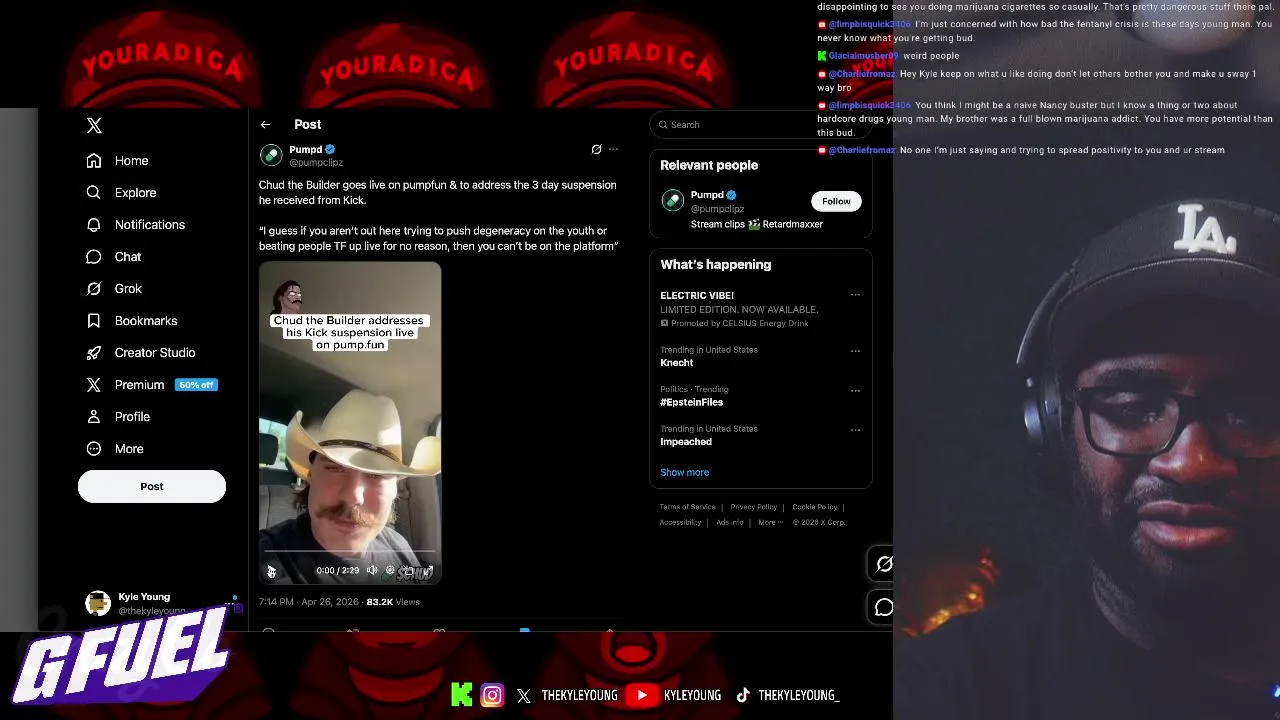The width and height of the screenshot is (1280, 720).
Task: Open the Accessibility footer link
Action: coord(680,522)
